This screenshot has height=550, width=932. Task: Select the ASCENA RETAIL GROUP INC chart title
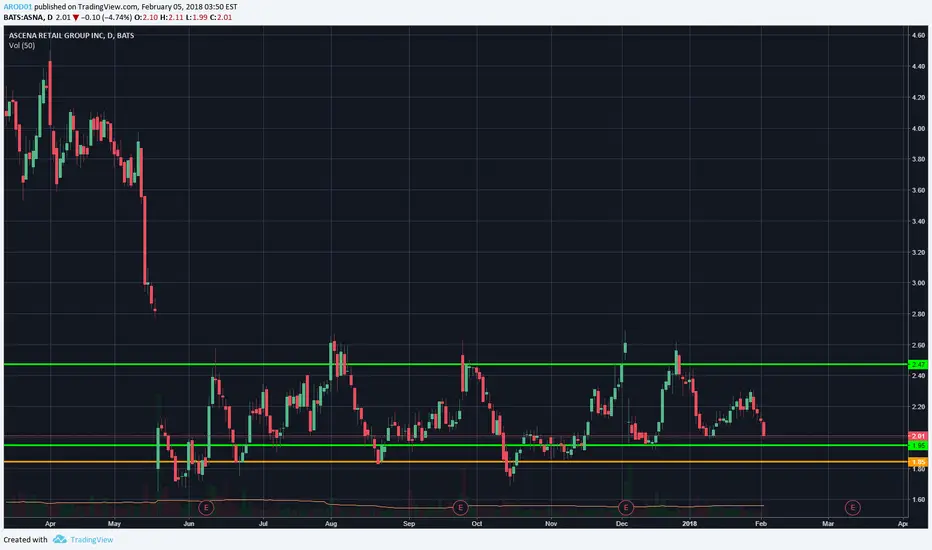[x=71, y=35]
